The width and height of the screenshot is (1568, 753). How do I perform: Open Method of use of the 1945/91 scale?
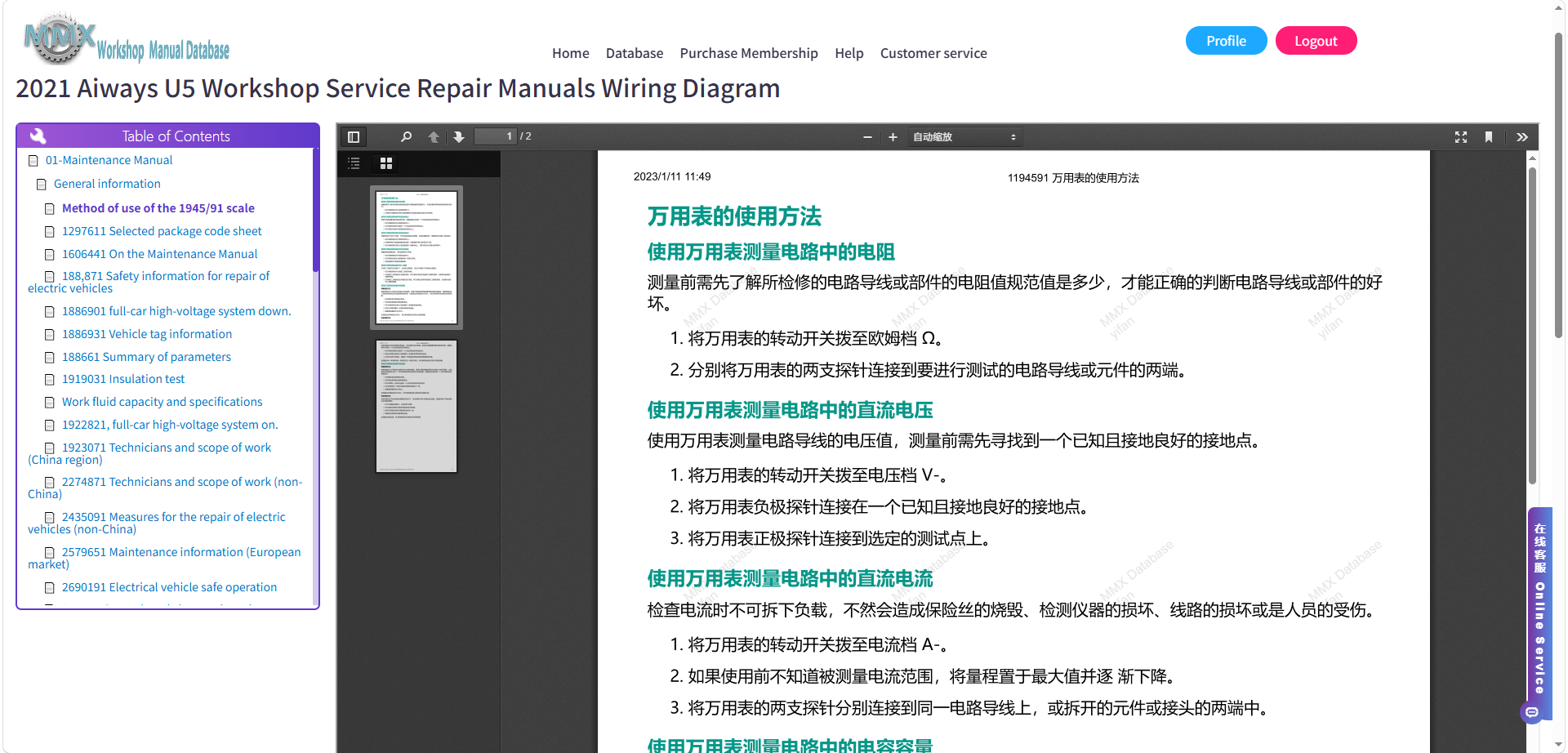[158, 209]
